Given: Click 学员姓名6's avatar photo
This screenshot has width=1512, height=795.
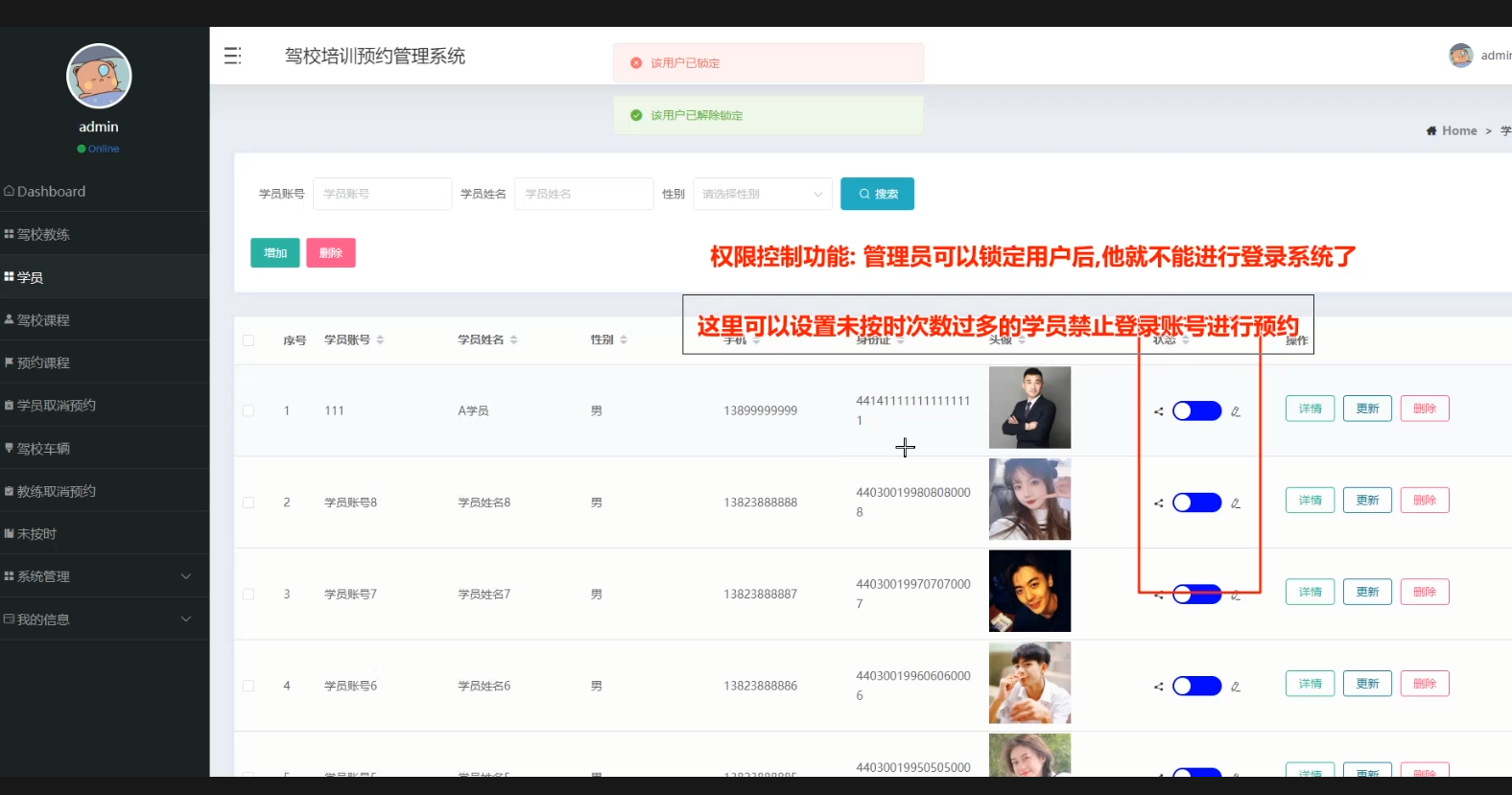Looking at the screenshot, I should 1029,683.
